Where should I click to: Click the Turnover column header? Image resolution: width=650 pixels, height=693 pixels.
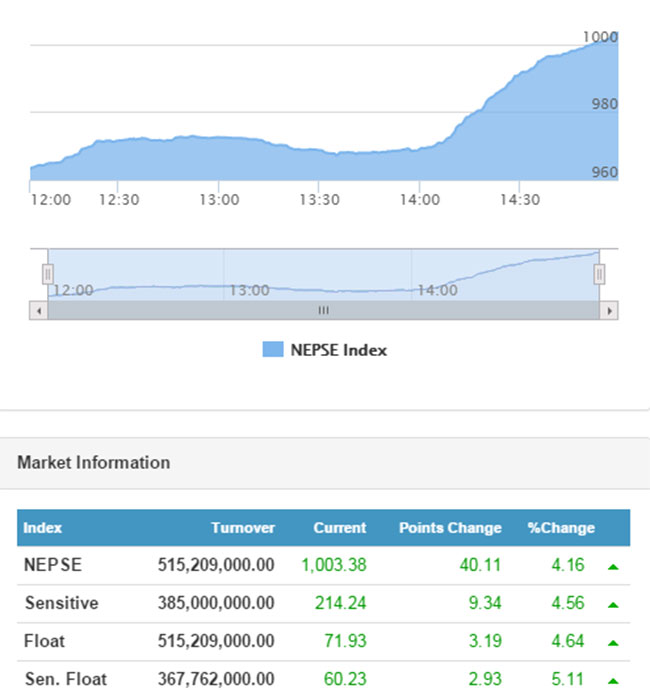pos(243,528)
